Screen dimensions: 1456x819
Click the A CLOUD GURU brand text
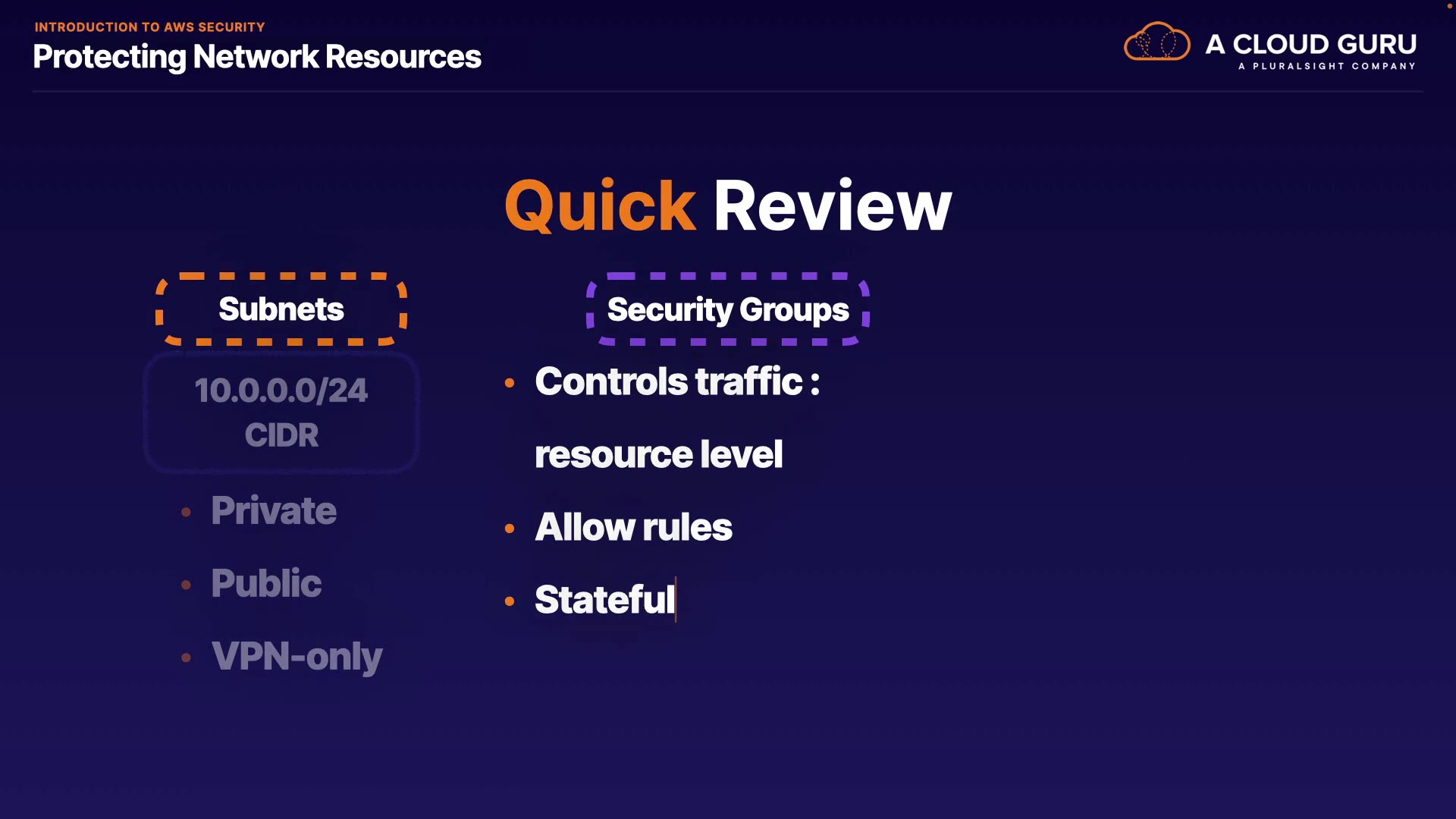pos(1310,44)
